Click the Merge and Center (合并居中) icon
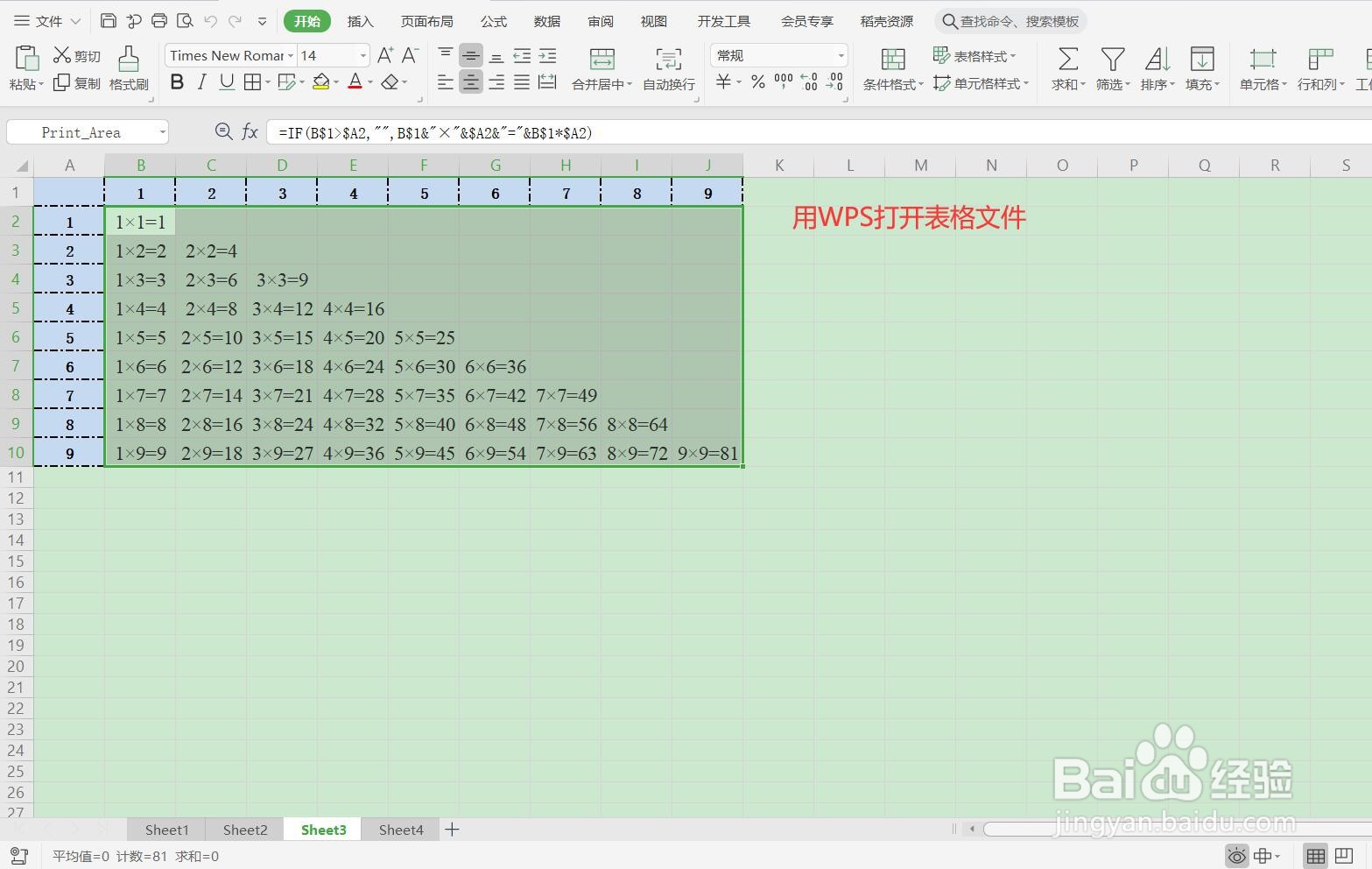 [602, 59]
